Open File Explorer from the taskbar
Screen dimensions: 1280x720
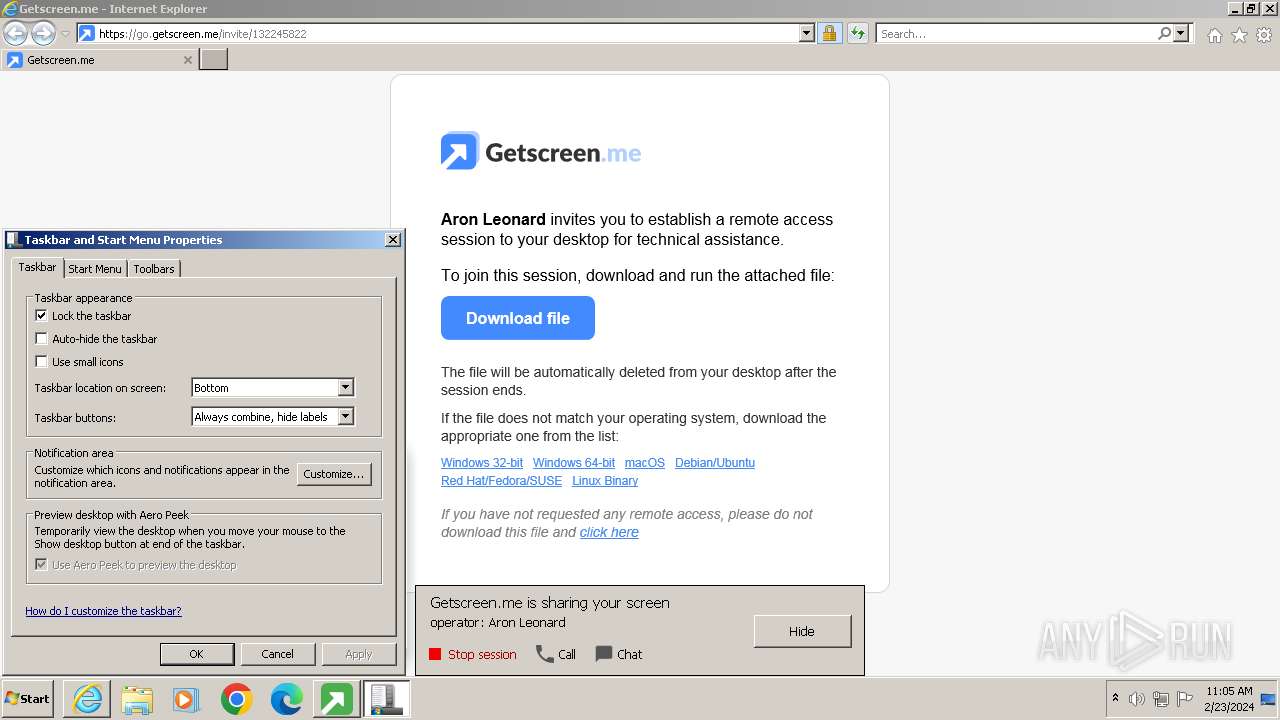(137, 699)
